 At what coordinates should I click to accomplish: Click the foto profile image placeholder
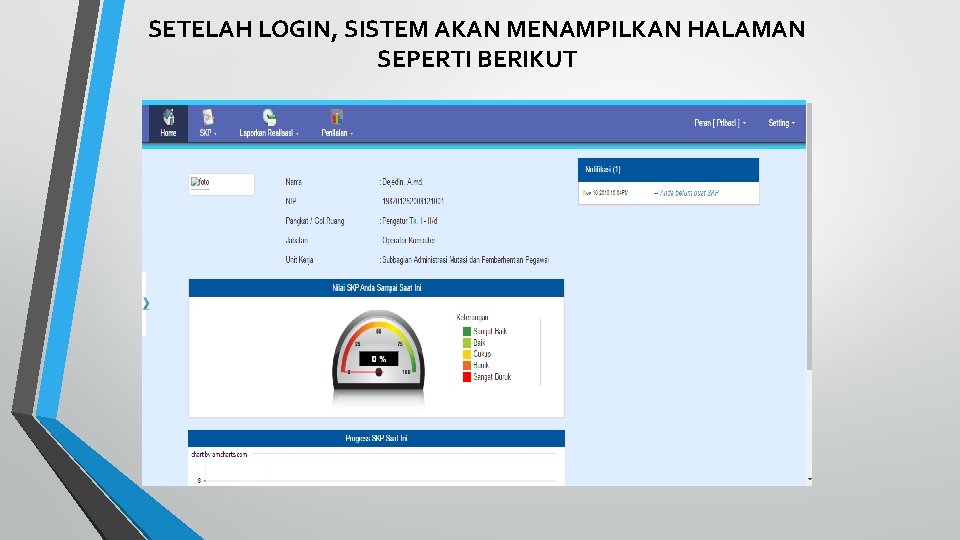pos(221,184)
